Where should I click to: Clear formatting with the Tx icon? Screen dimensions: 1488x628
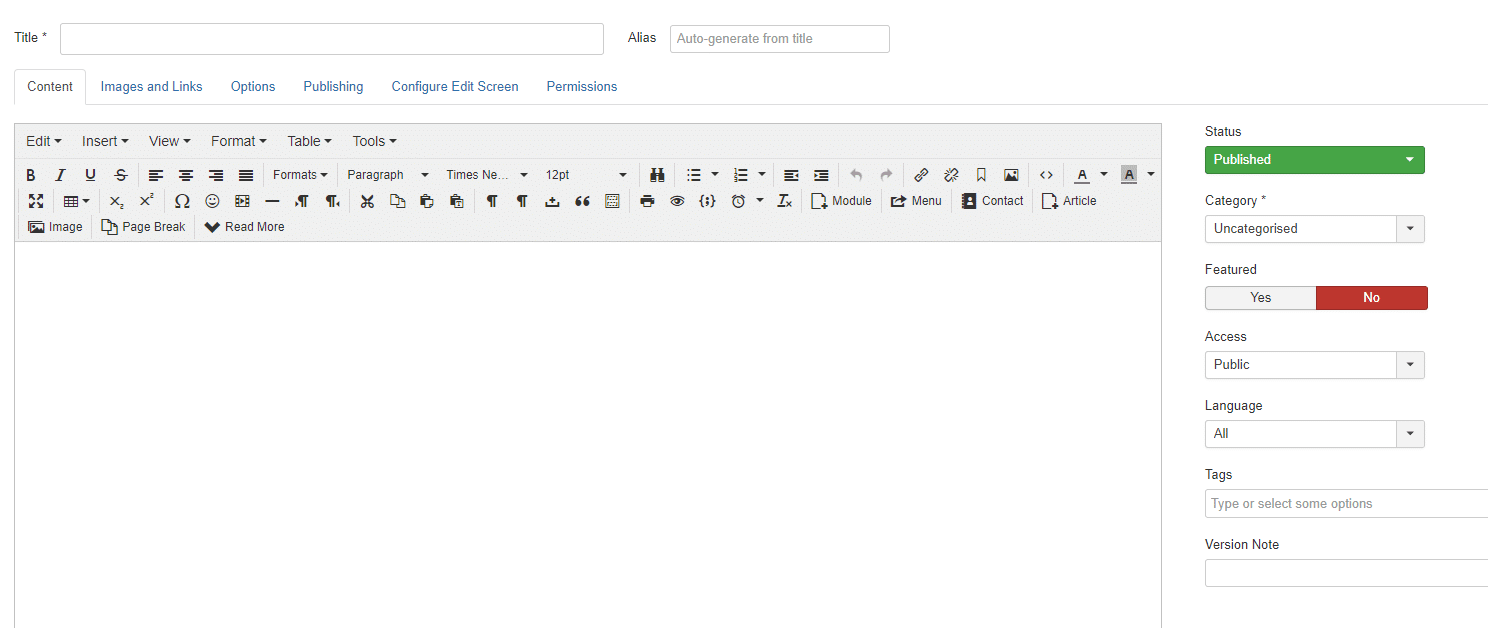pyautogui.click(x=784, y=200)
